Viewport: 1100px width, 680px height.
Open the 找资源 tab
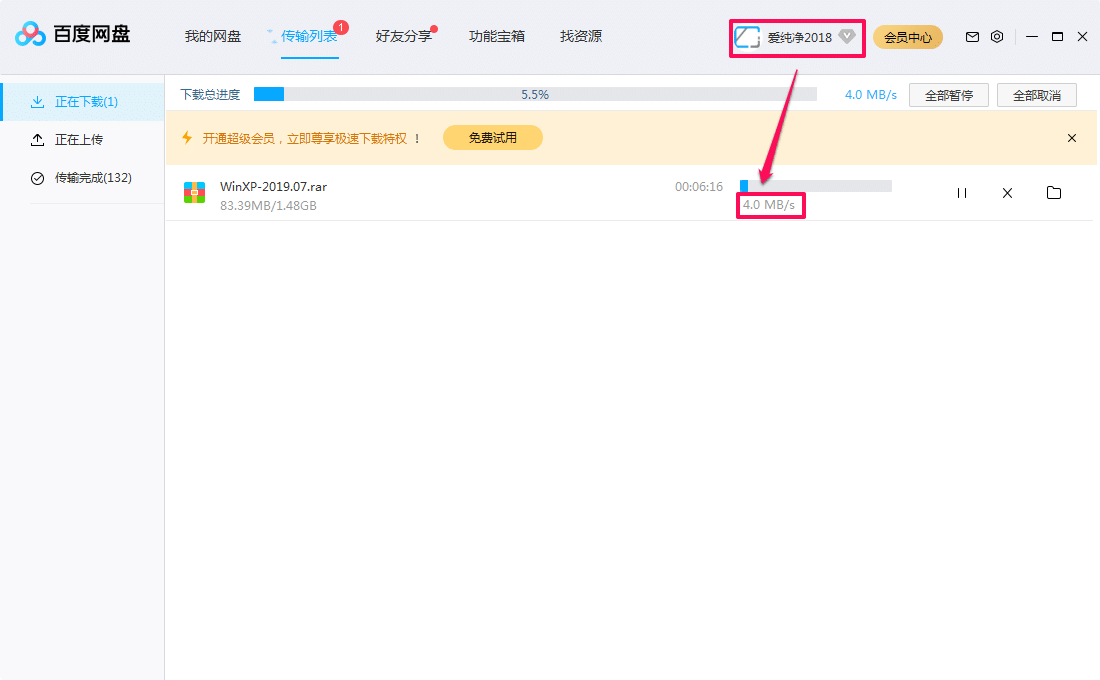[x=581, y=37]
